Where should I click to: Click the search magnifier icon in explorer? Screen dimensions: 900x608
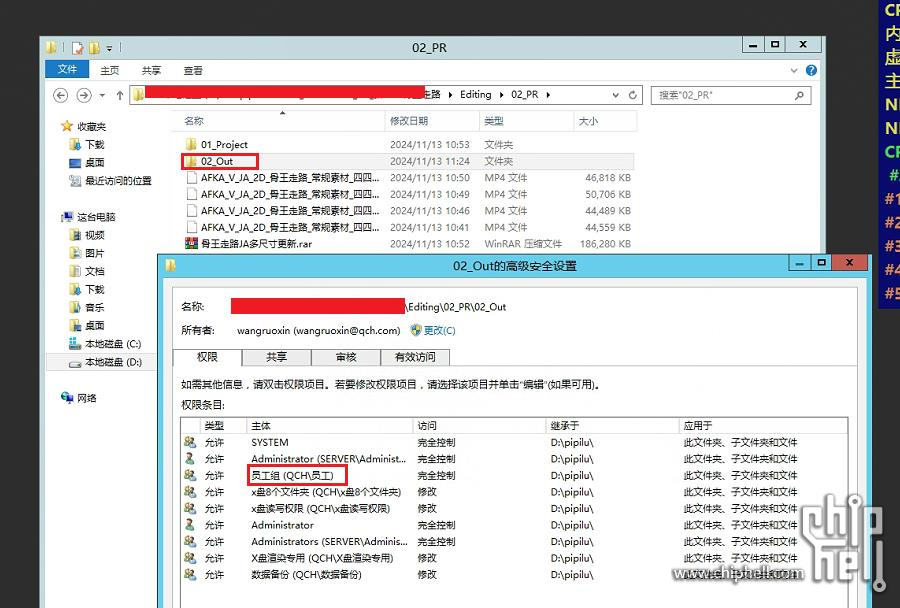pos(799,95)
